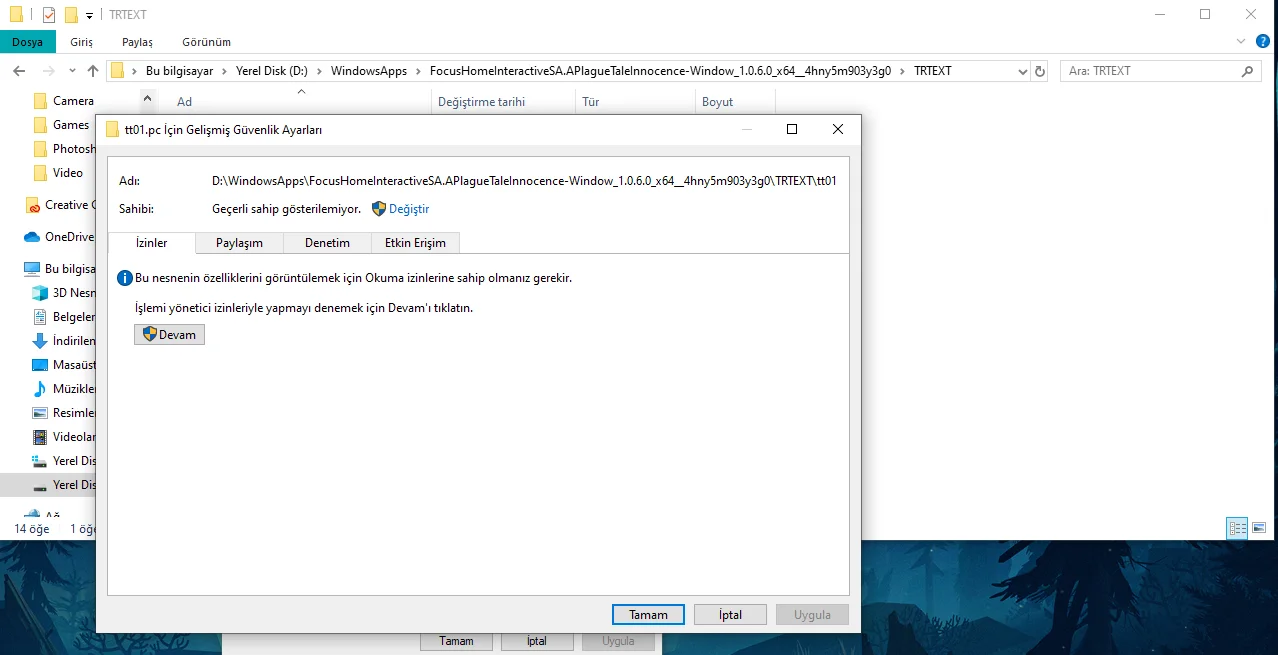The image size is (1278, 655).
Task: Expand the ribbon with the chevron icon
Action: (1240, 41)
